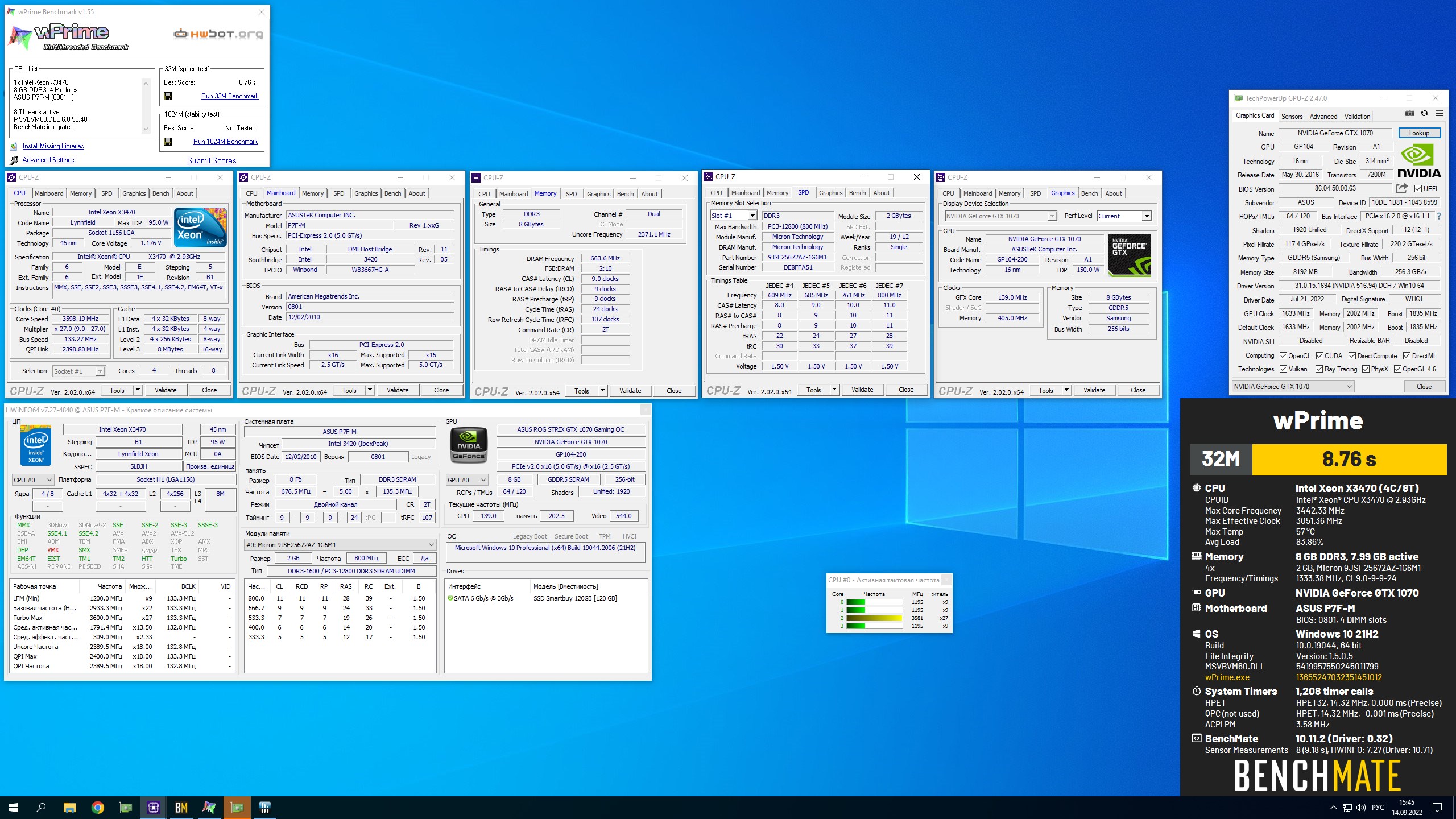Click Run 1024M Benchmark link
Image resolution: width=1456 pixels, height=819 pixels.
[x=225, y=142]
